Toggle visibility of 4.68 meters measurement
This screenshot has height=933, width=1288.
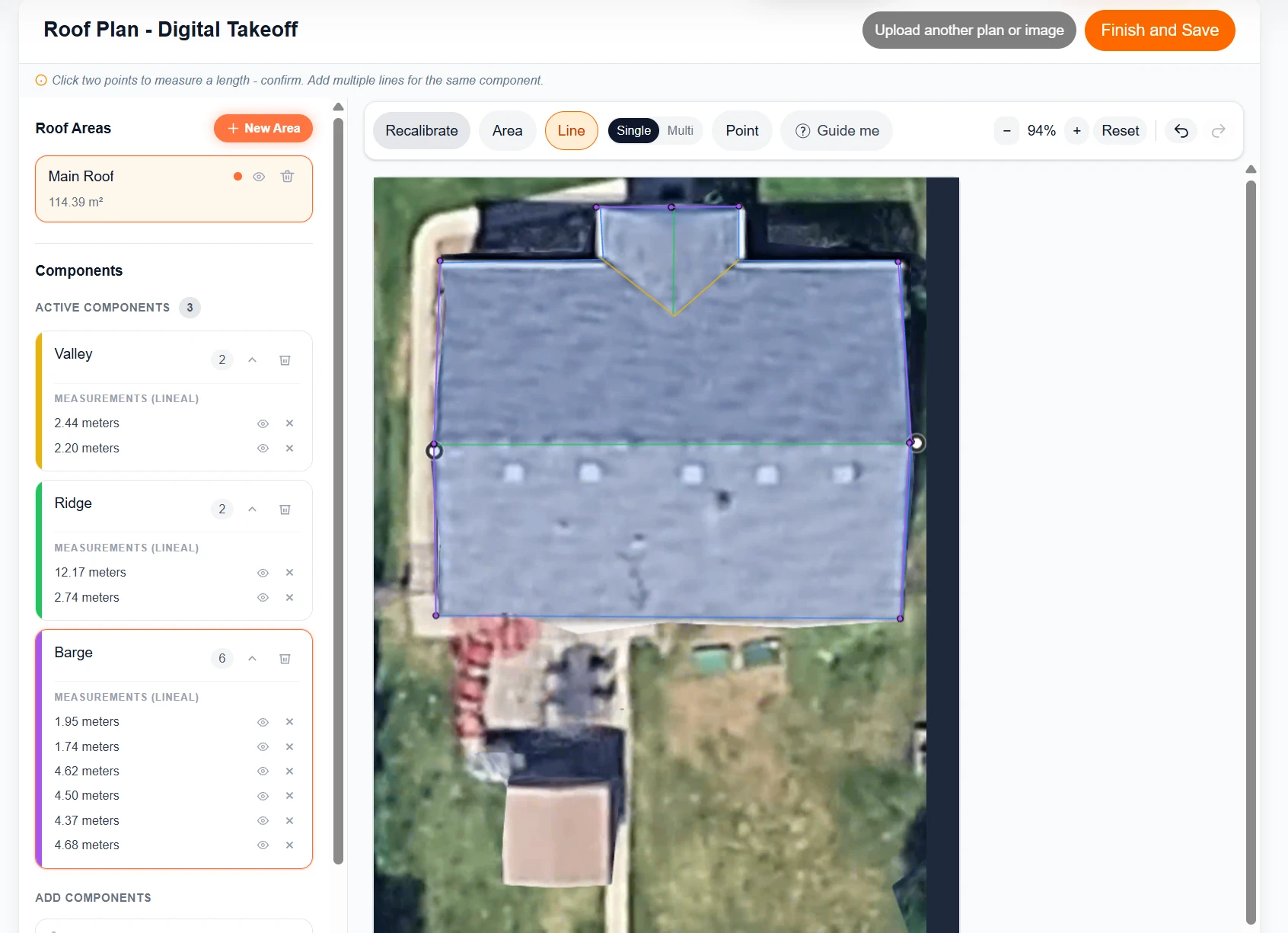click(263, 845)
